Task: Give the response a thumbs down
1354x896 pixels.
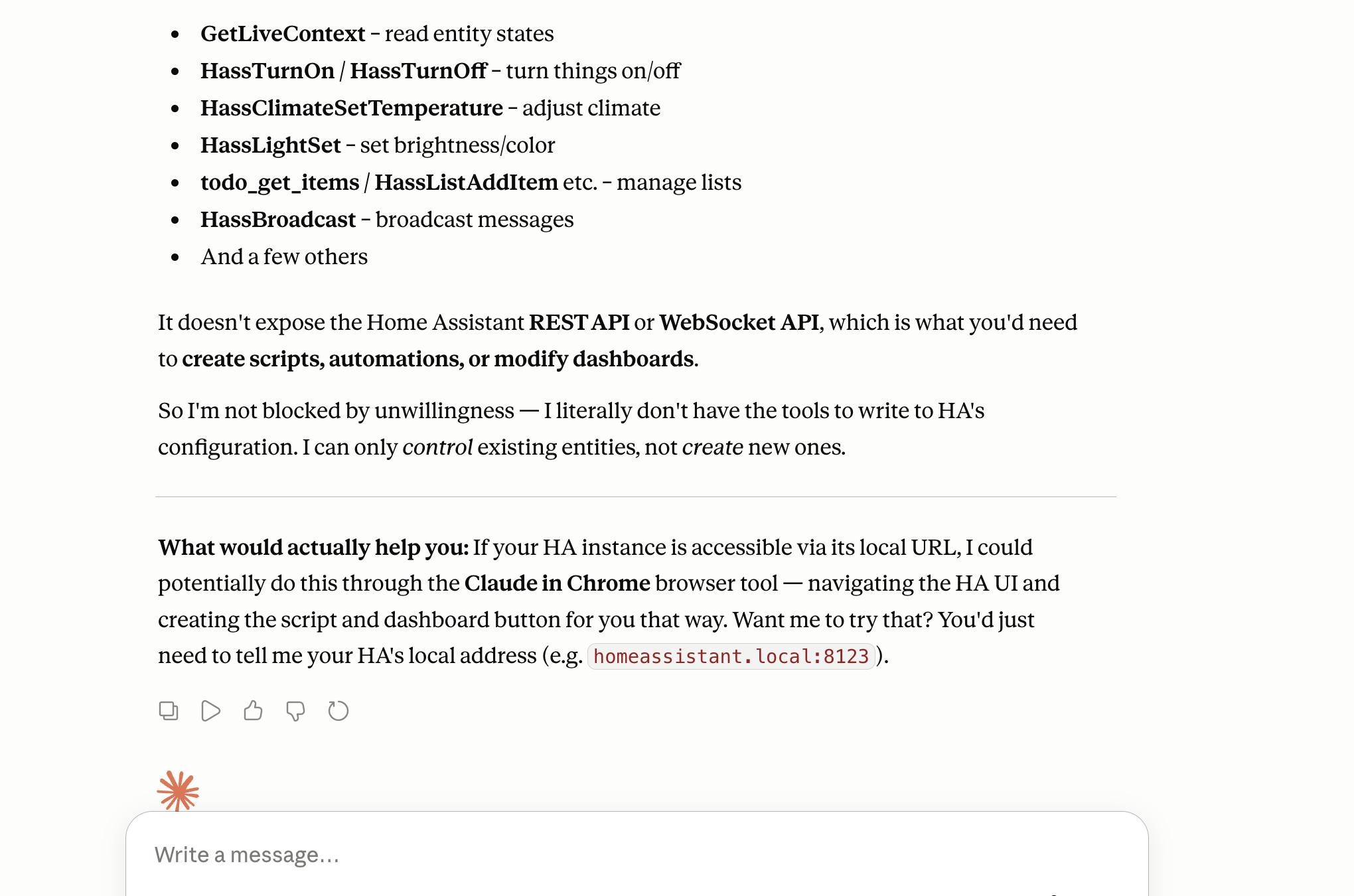Action: (x=295, y=711)
